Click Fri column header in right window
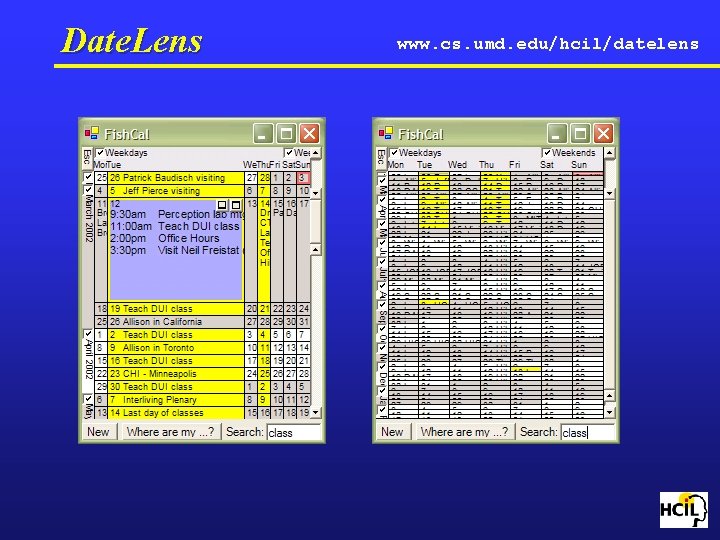The height and width of the screenshot is (540, 720). tap(515, 164)
